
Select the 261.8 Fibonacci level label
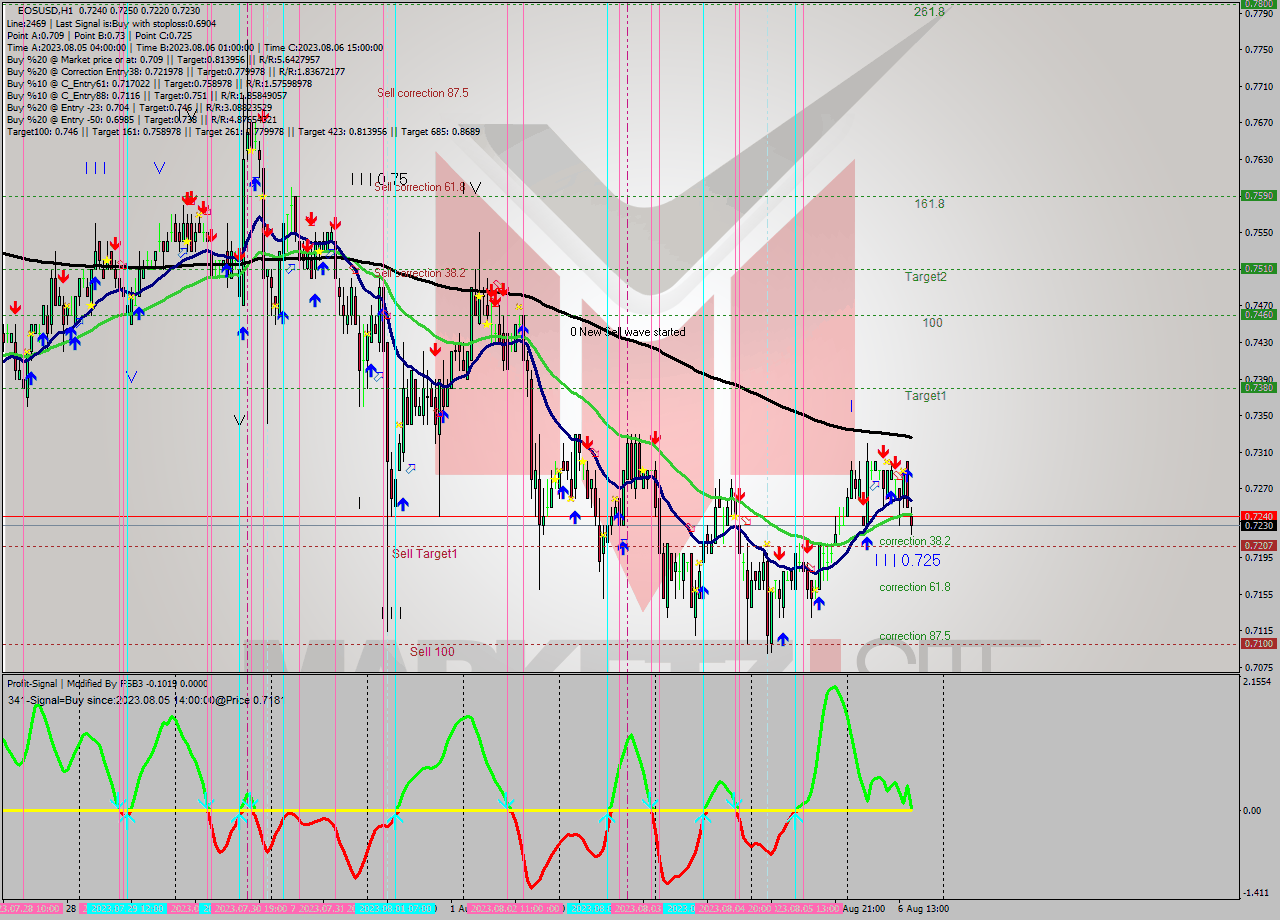pos(929,12)
